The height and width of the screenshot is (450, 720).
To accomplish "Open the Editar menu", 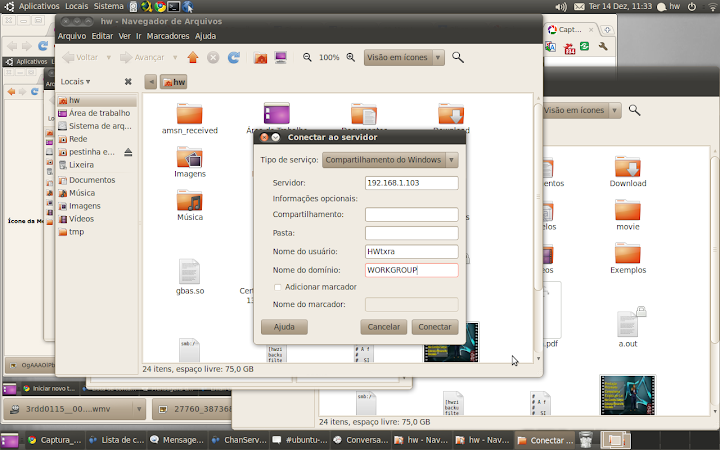I will [x=102, y=36].
